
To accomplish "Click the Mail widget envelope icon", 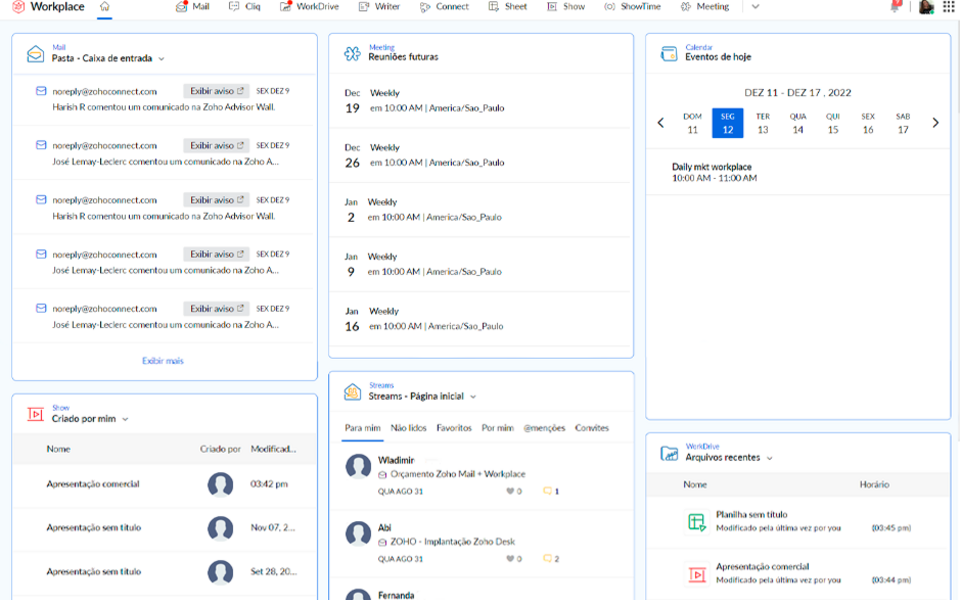I will (36, 54).
